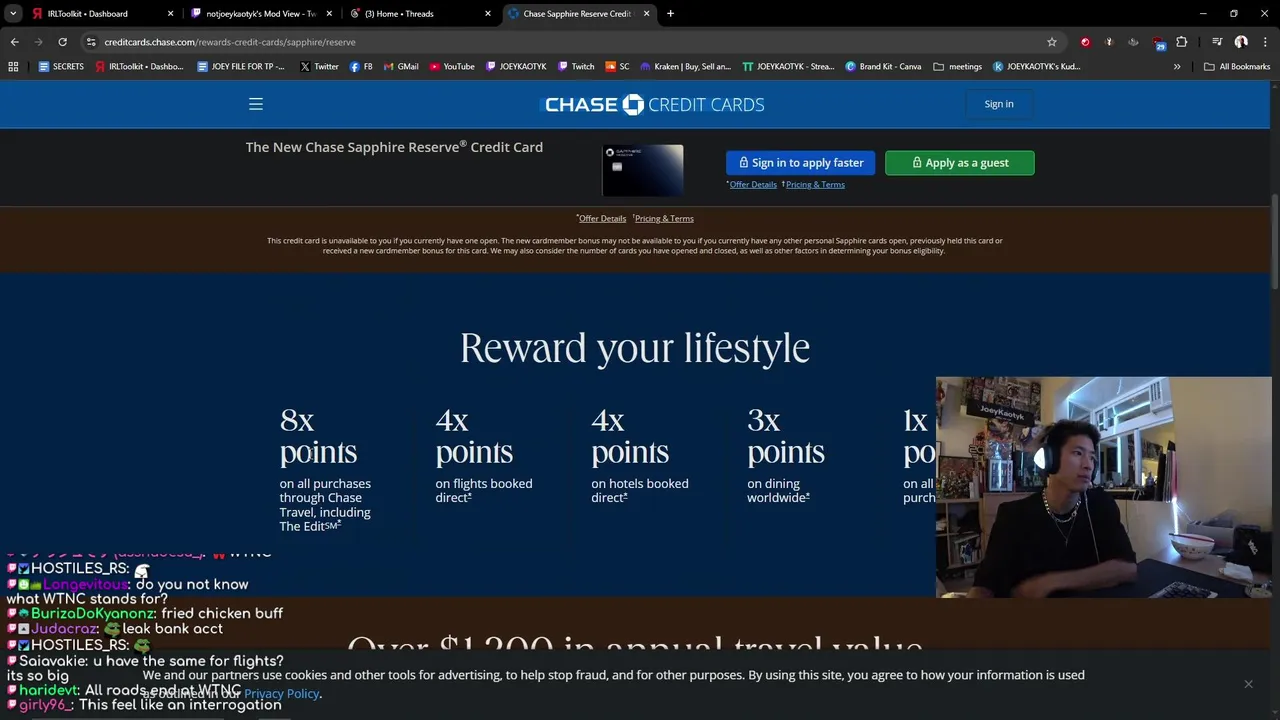Show hidden bookmarks with double chevron
Viewport: 1280px width, 720px height.
(1177, 67)
